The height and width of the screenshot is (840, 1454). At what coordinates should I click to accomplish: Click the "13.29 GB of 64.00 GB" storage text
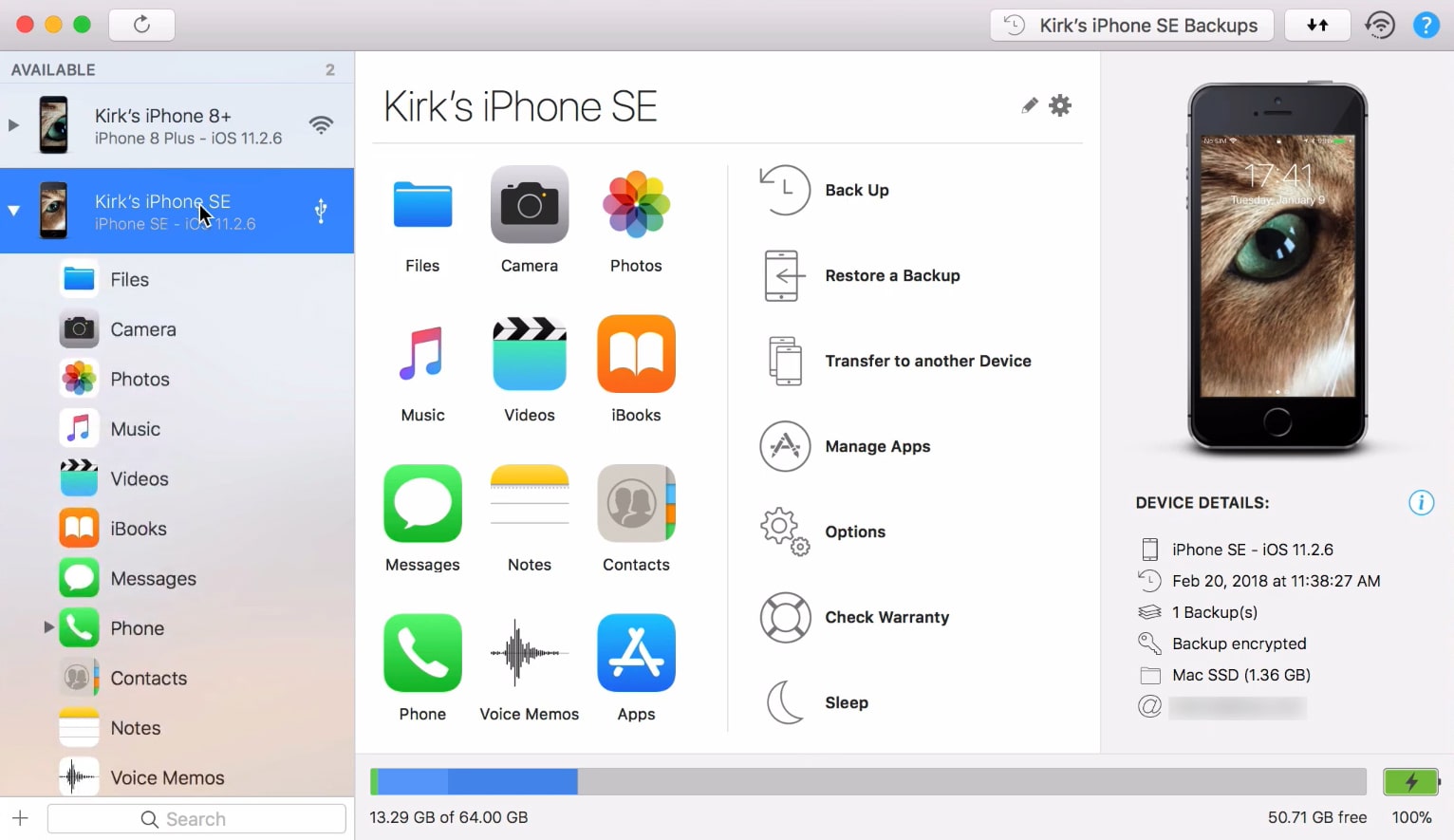point(448,817)
